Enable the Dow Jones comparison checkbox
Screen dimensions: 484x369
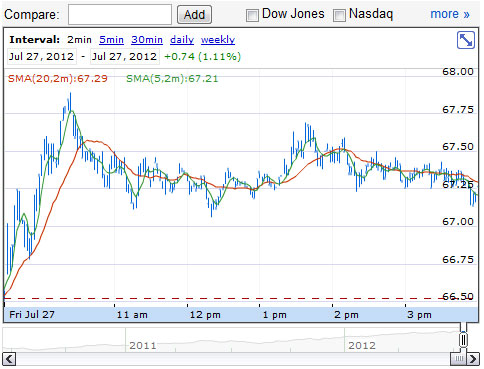click(x=252, y=15)
